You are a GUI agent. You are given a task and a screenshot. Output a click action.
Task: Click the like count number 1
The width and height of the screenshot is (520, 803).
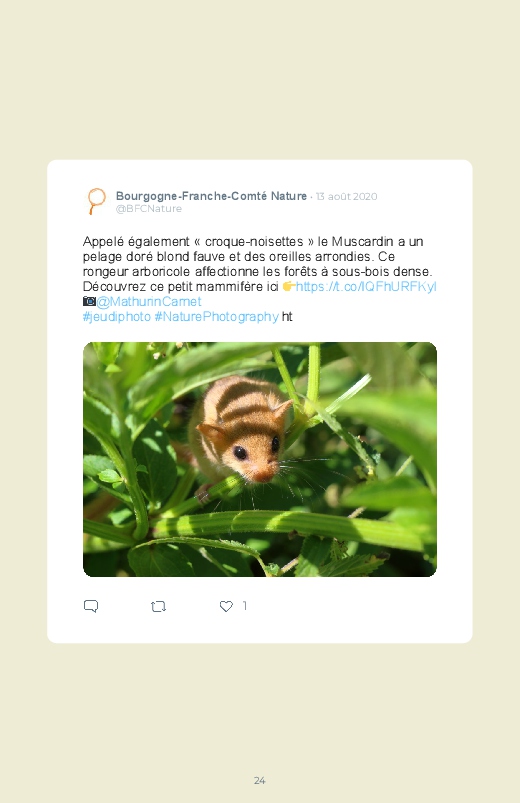[244, 606]
